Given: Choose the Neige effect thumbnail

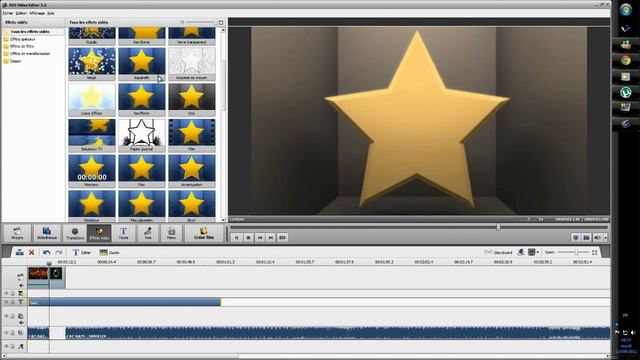Looking at the screenshot, I should pos(92,64).
